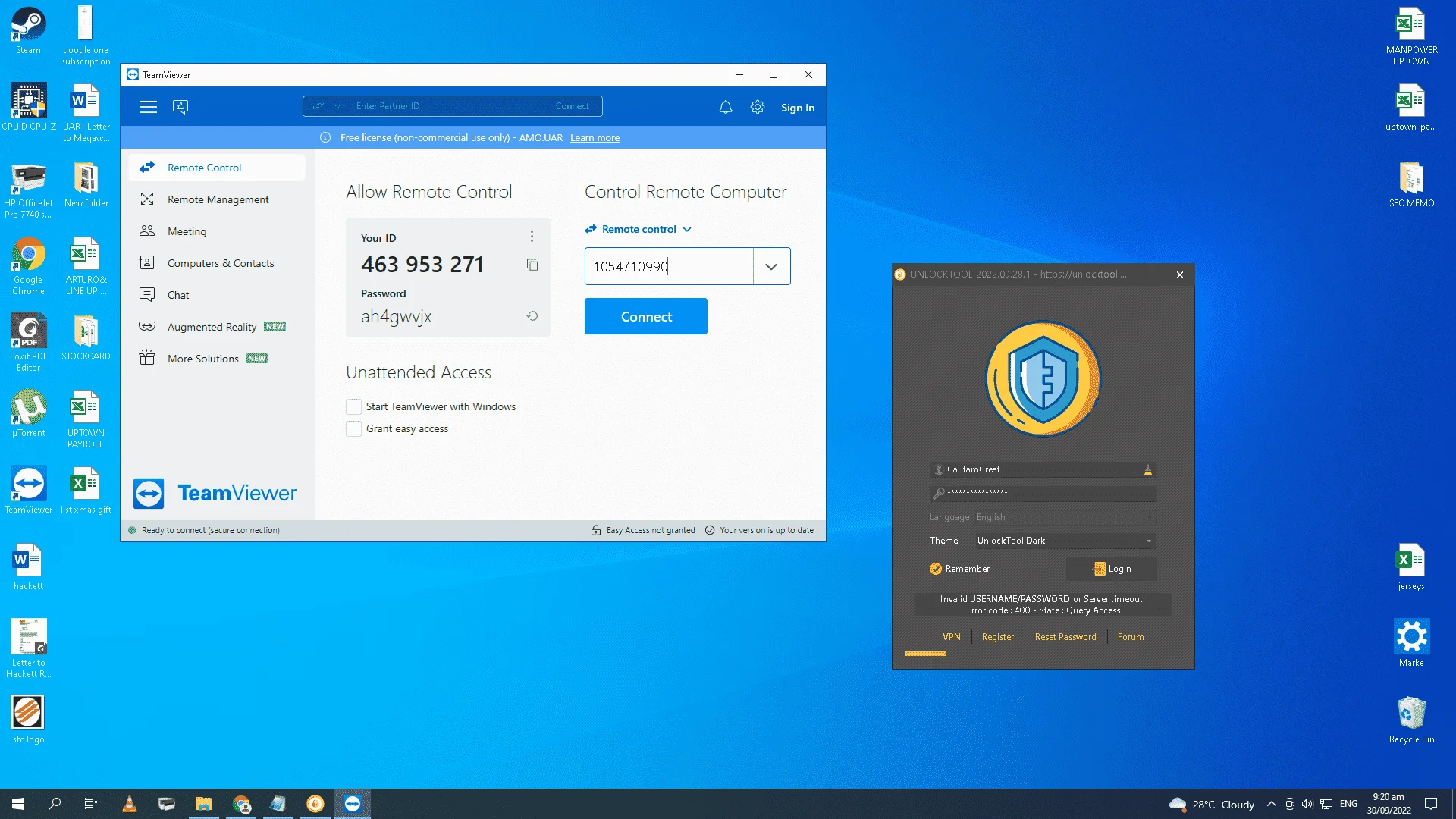The height and width of the screenshot is (819, 1456).
Task: Open More Solutions section
Action: (217, 359)
